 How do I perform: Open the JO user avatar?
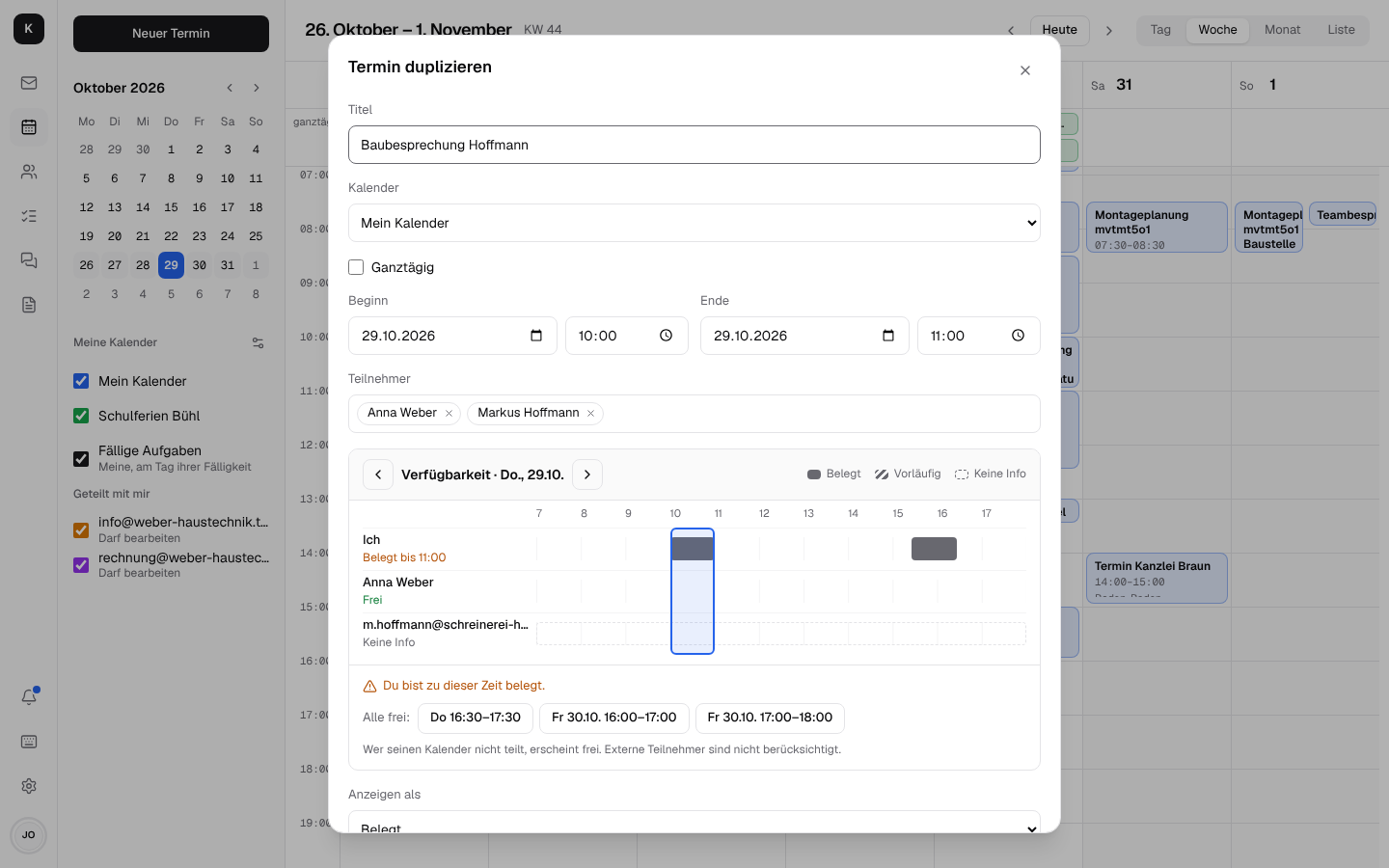[x=29, y=835]
